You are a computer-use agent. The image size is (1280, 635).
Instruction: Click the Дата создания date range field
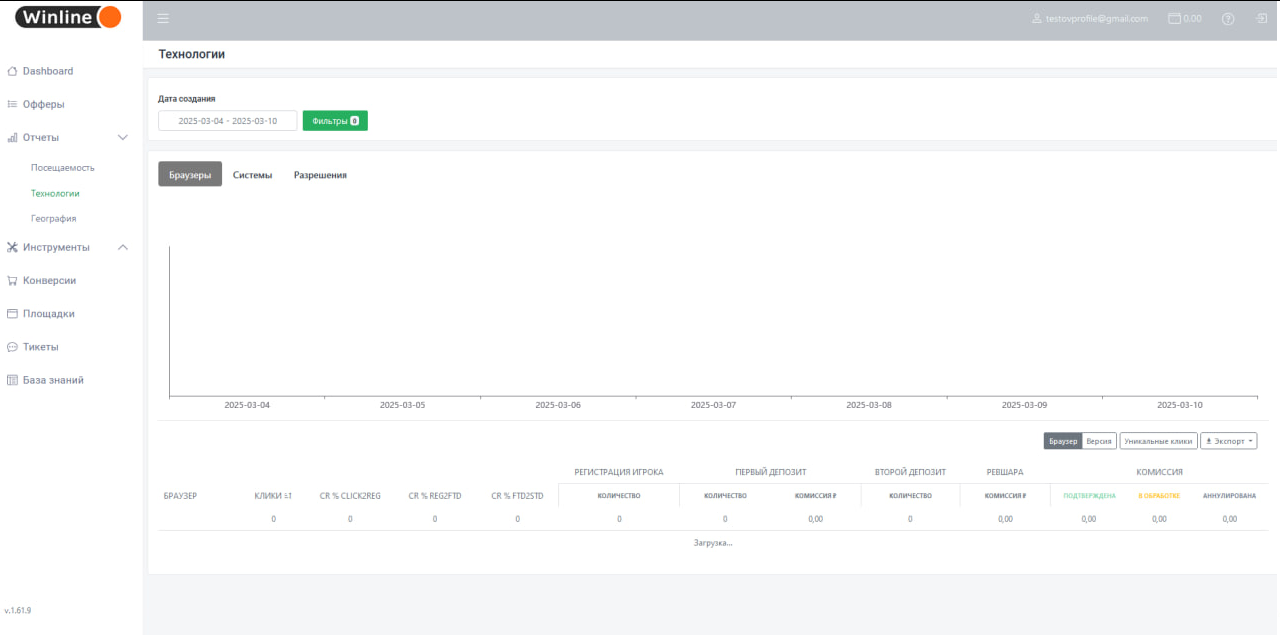coord(228,121)
